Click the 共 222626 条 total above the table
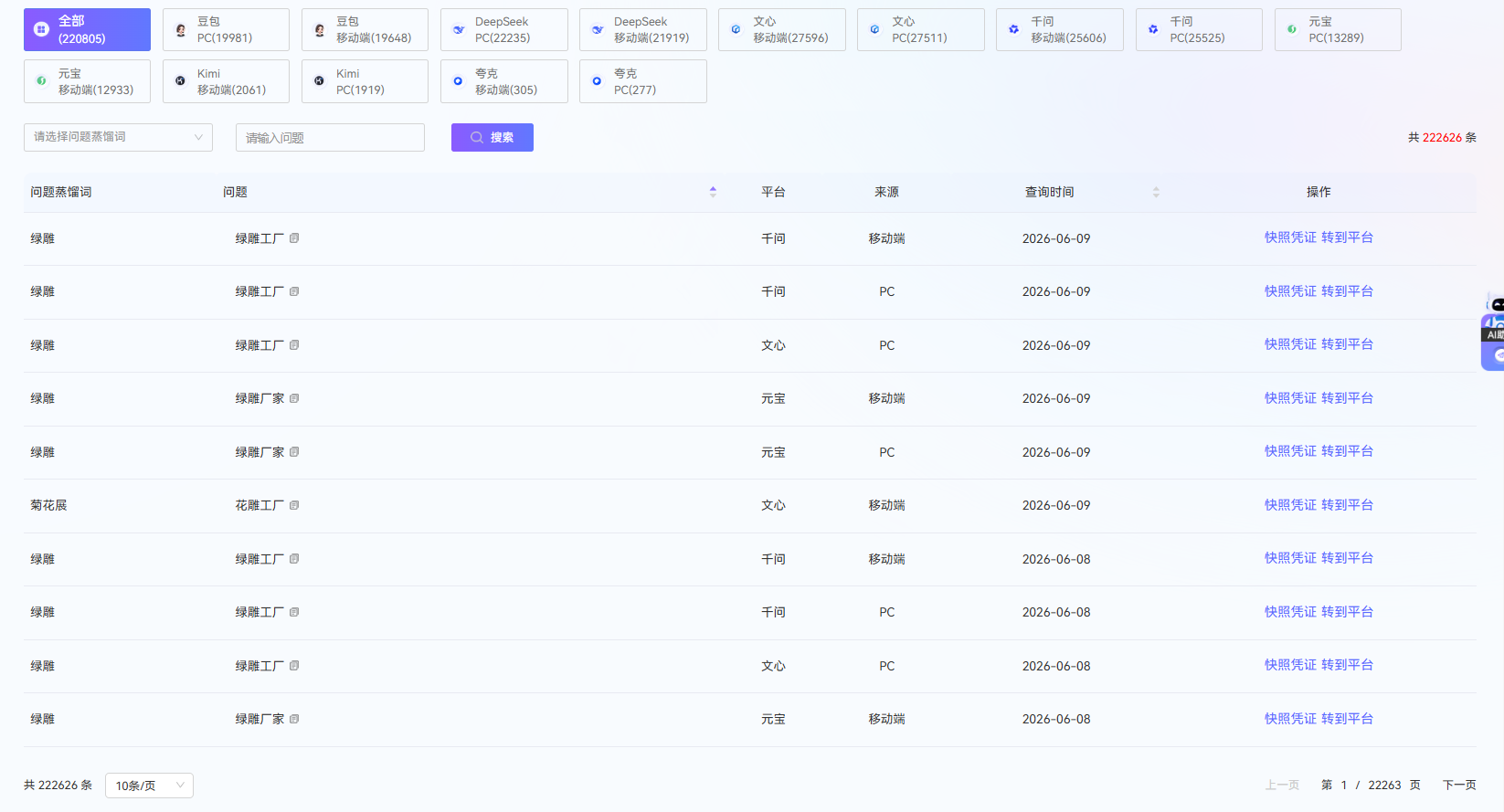The width and height of the screenshot is (1504, 812). pyautogui.click(x=1442, y=138)
